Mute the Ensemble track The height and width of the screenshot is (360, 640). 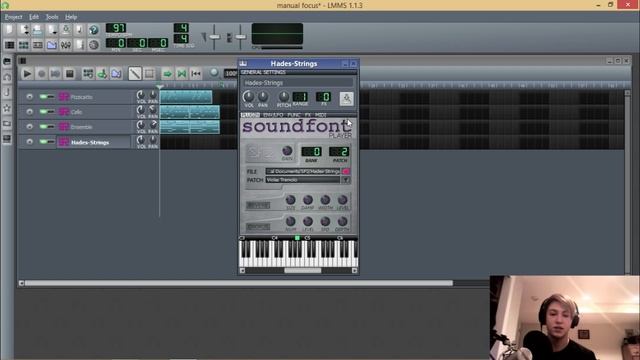(43, 127)
